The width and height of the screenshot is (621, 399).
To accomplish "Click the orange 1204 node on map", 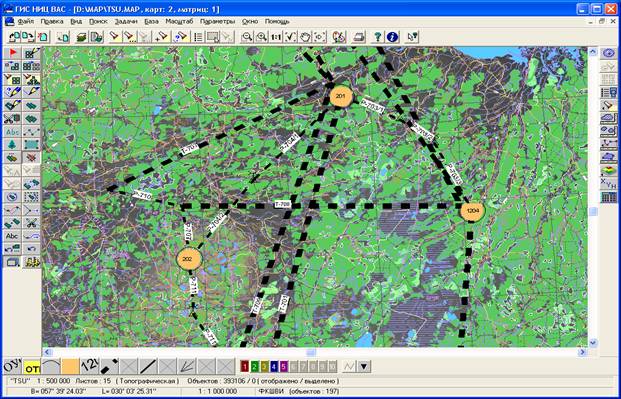I will (472, 211).
